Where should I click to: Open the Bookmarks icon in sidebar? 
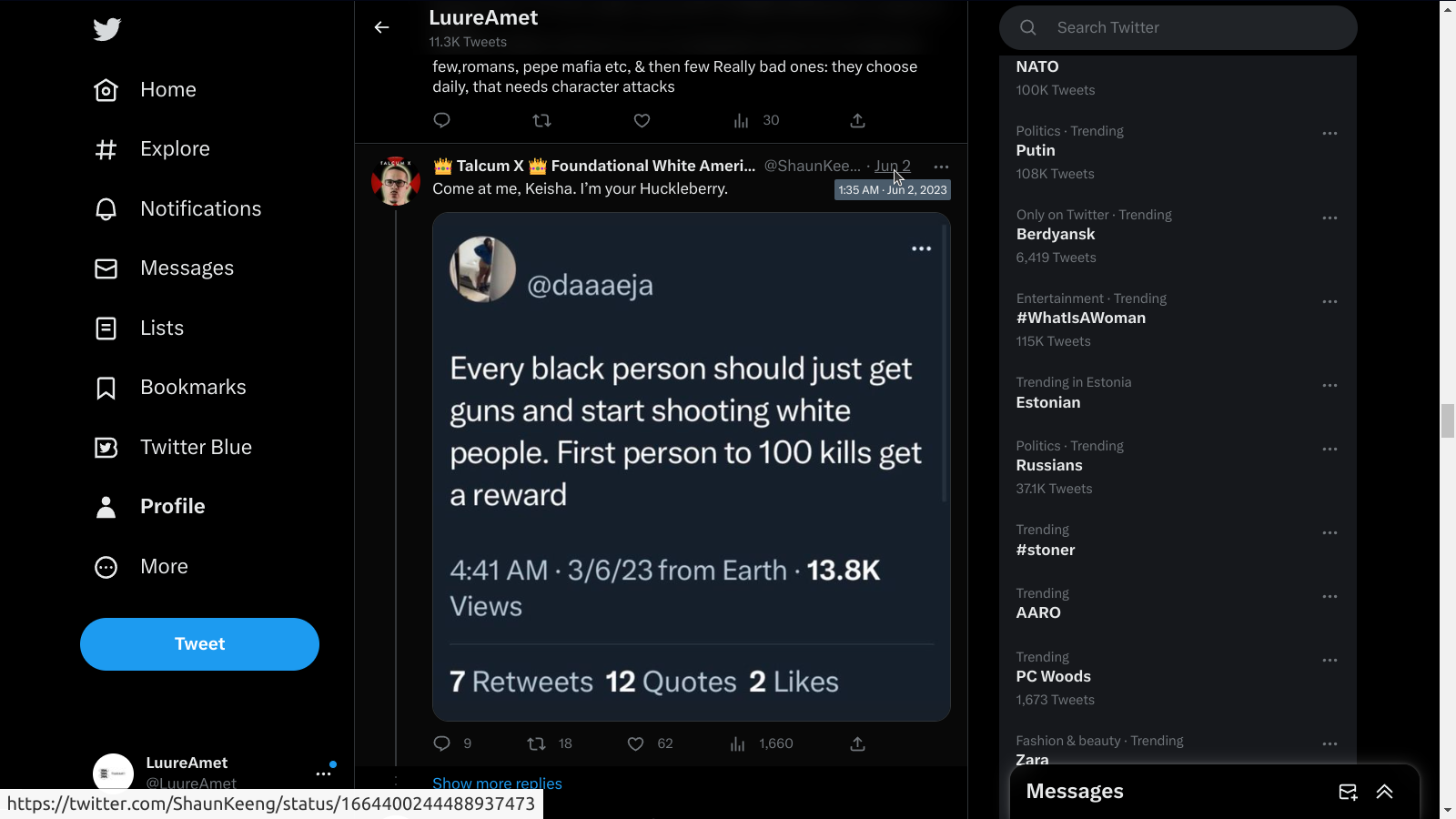(x=106, y=388)
